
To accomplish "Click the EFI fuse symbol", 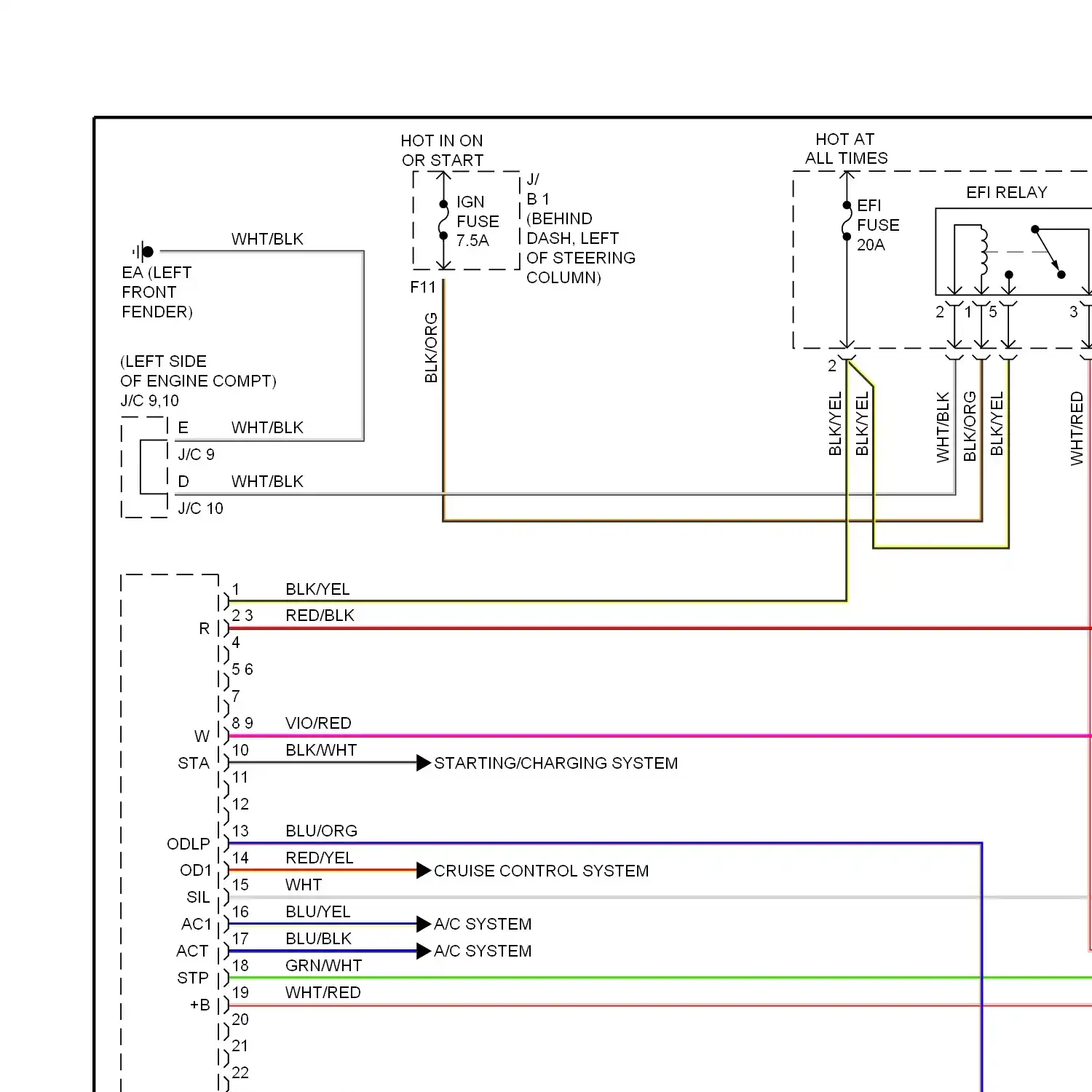I will 847,221.
